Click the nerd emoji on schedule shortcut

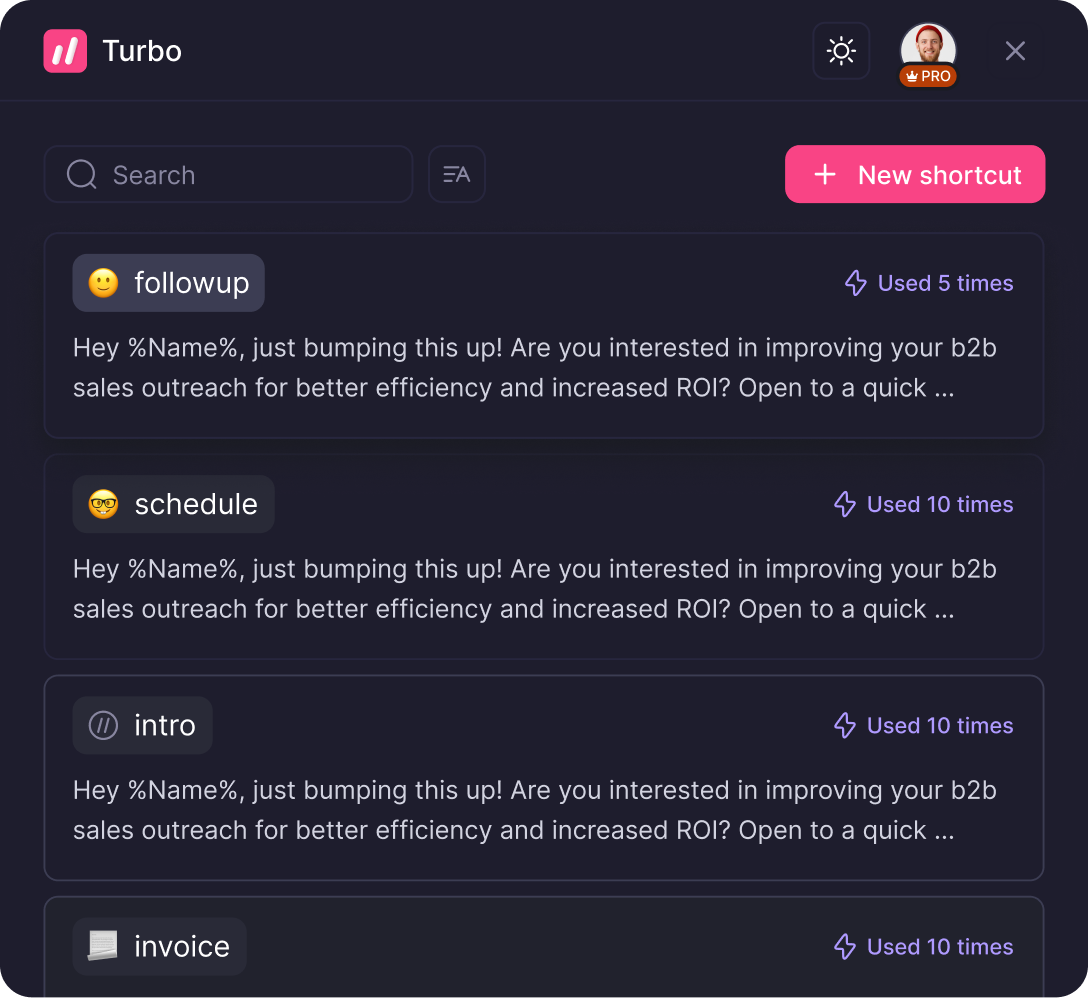[x=103, y=504]
